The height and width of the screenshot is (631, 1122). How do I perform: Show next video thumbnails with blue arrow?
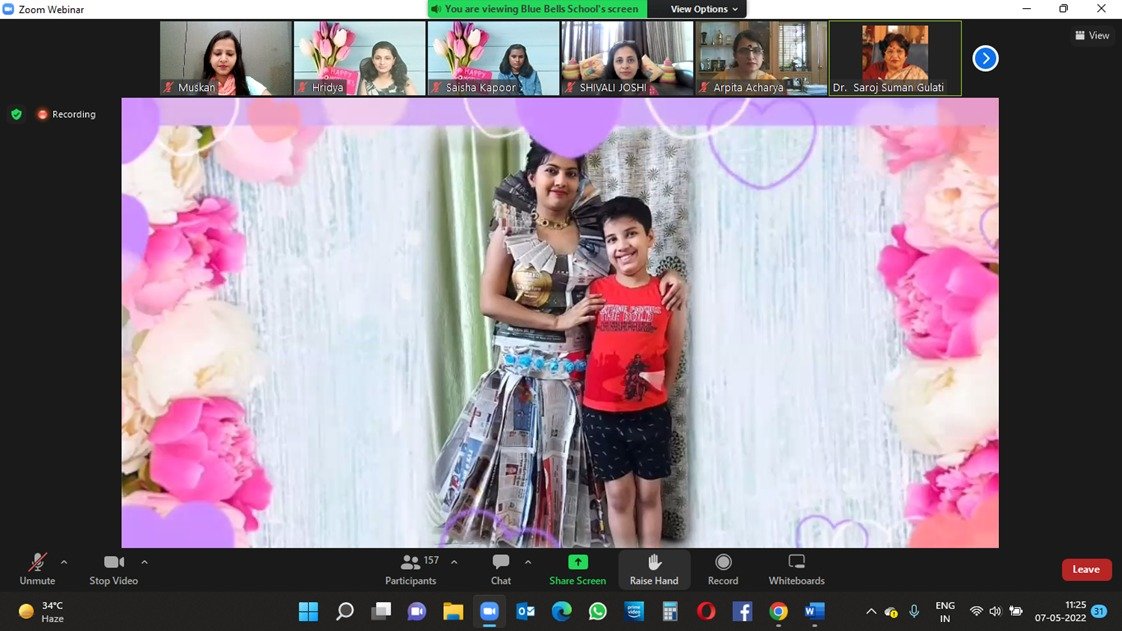(985, 59)
